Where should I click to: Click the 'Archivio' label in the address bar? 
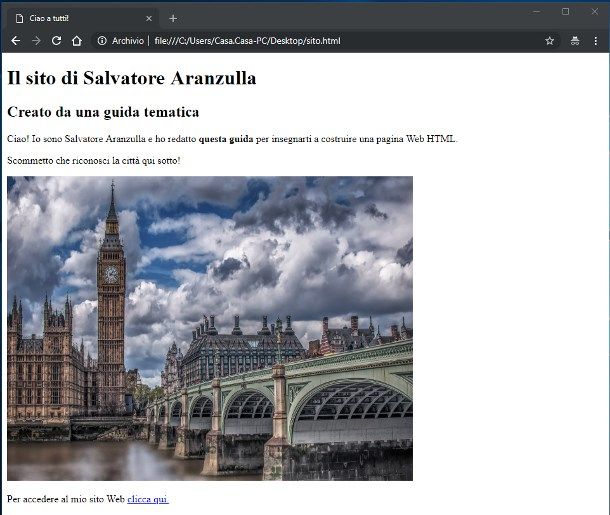[128, 41]
